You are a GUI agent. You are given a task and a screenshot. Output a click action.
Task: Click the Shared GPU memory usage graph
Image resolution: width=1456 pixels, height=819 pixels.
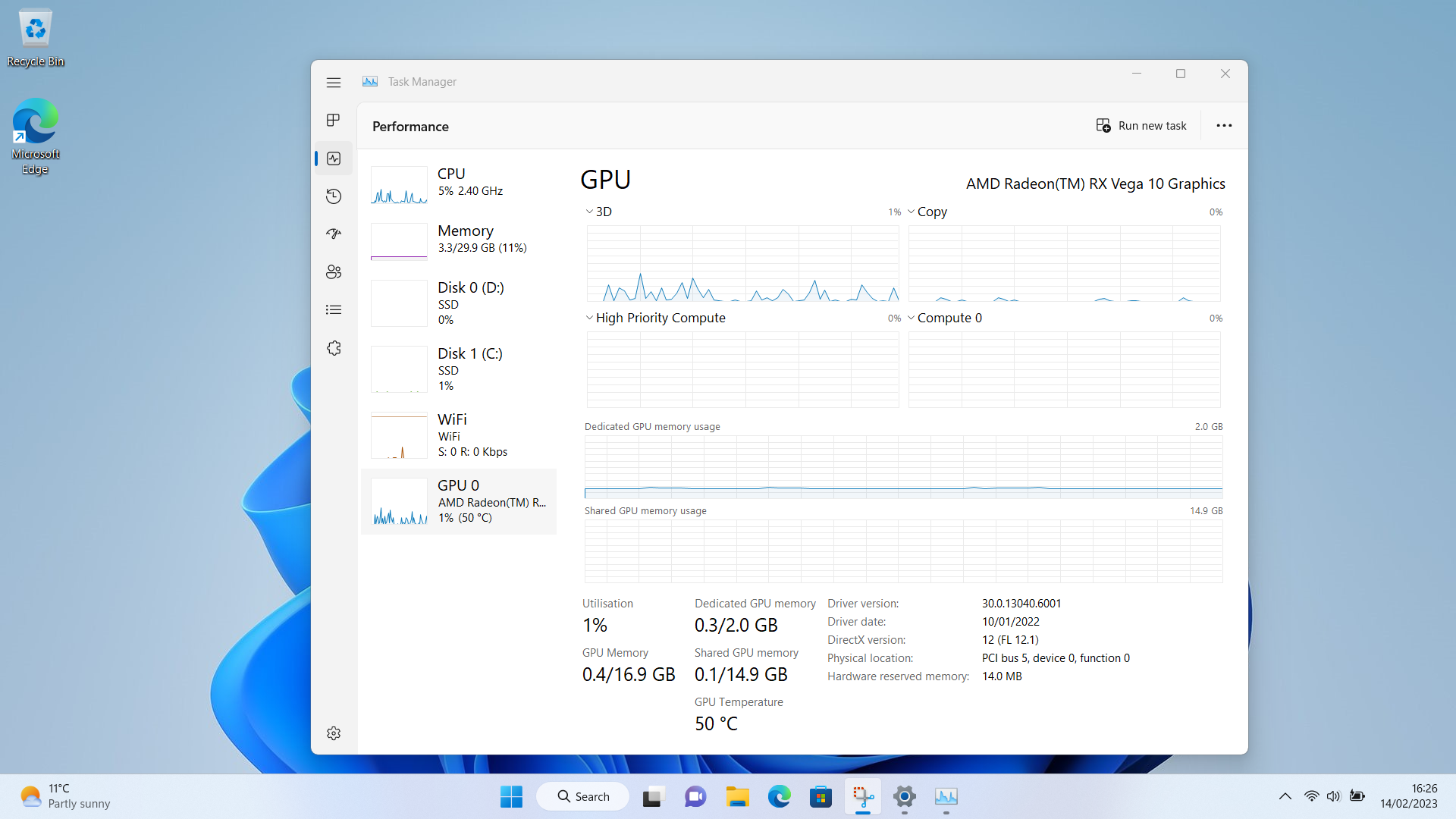(904, 551)
